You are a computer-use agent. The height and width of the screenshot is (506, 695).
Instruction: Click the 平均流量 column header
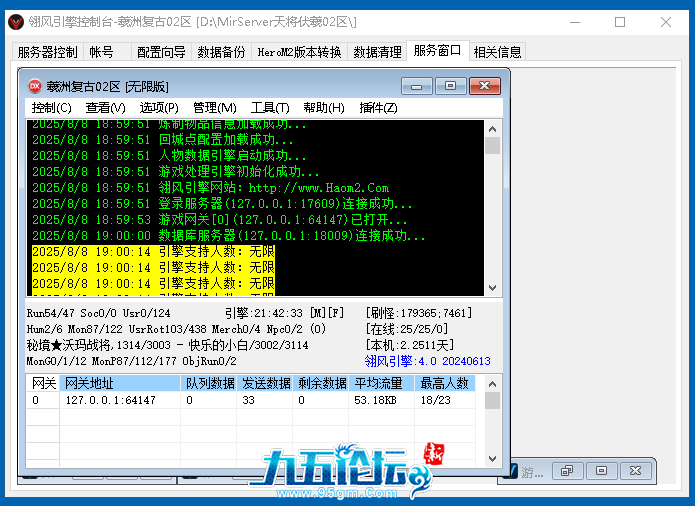[x=382, y=383]
